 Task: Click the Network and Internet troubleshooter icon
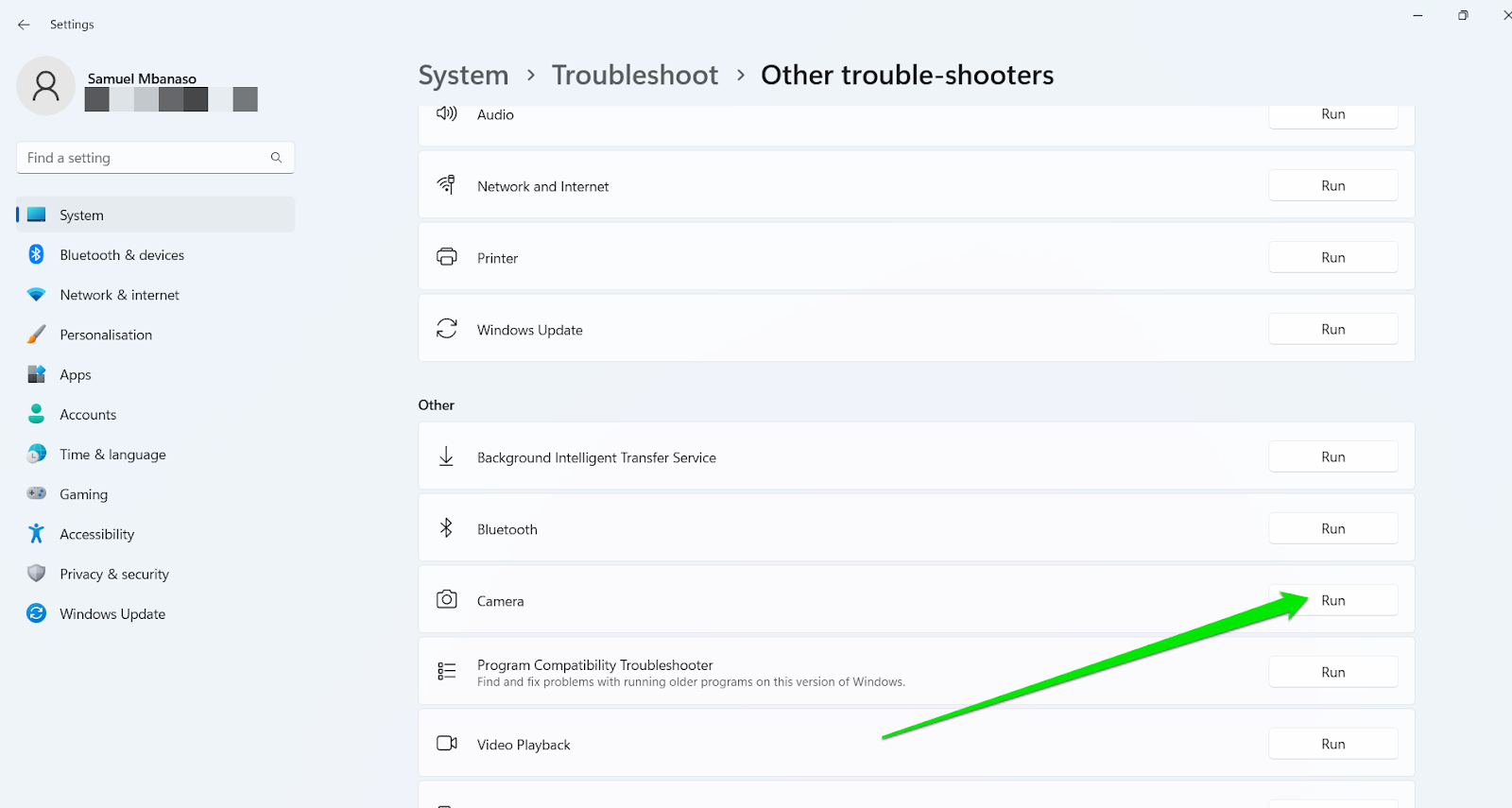point(447,184)
